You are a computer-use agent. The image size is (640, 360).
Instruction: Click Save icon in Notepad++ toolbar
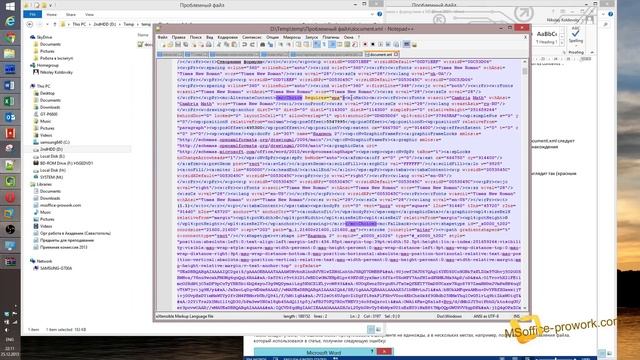click(178, 44)
